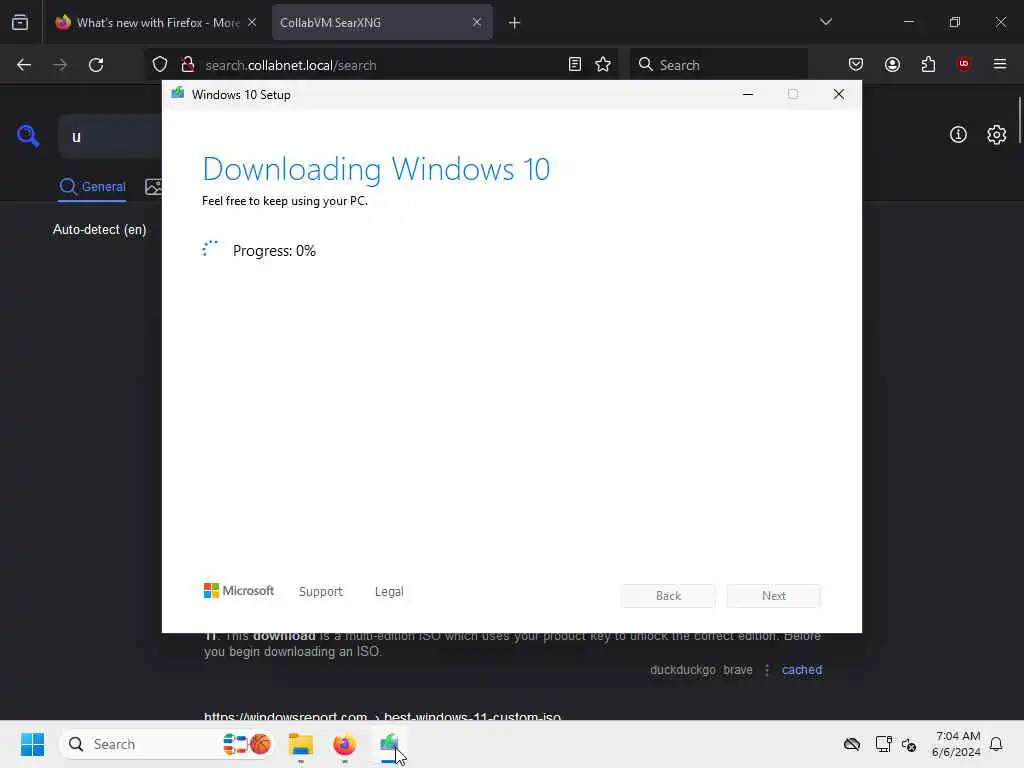Select the General search category tab
The image size is (1024, 768).
coord(92,187)
